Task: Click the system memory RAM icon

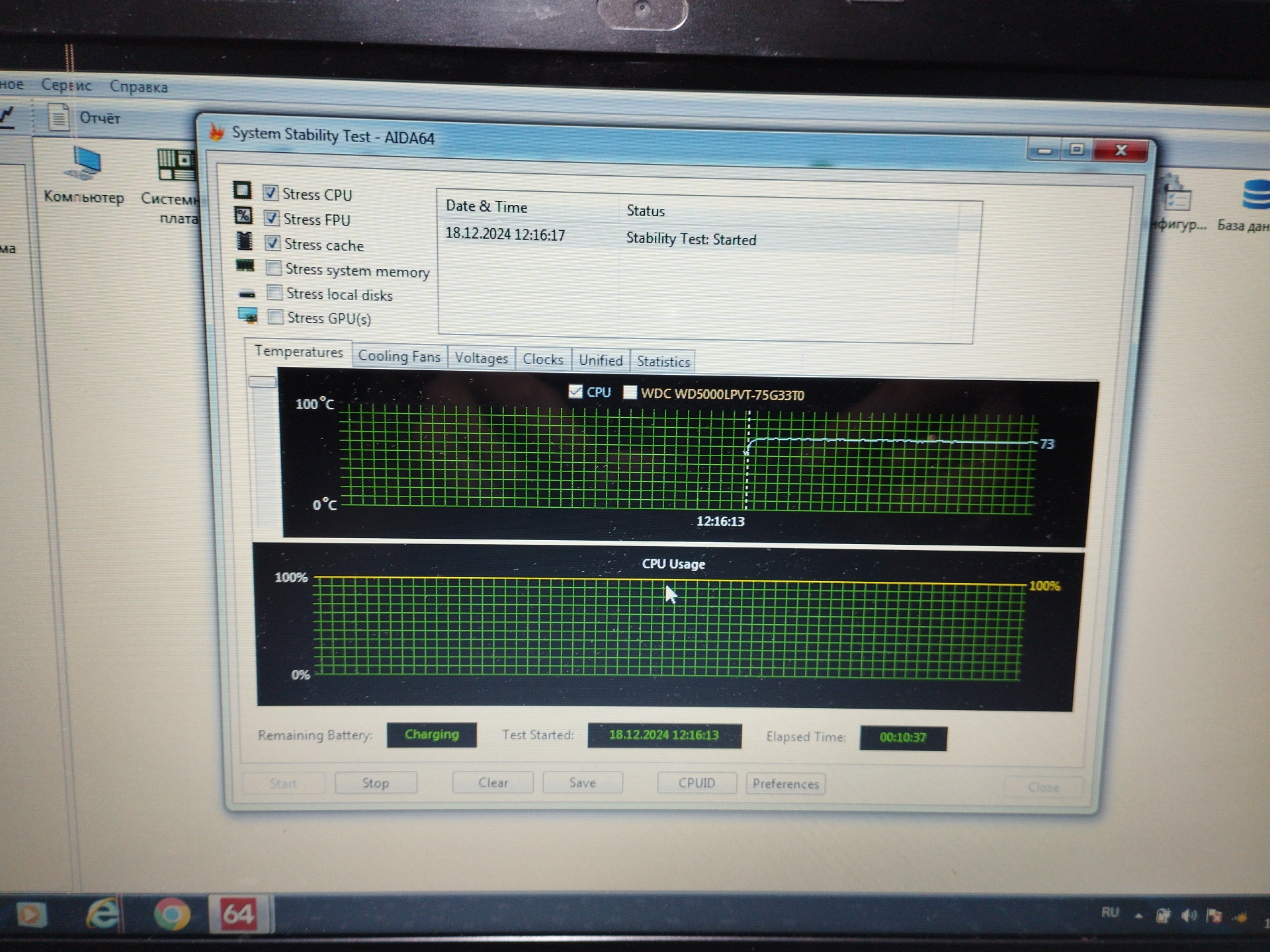Action: [245, 266]
